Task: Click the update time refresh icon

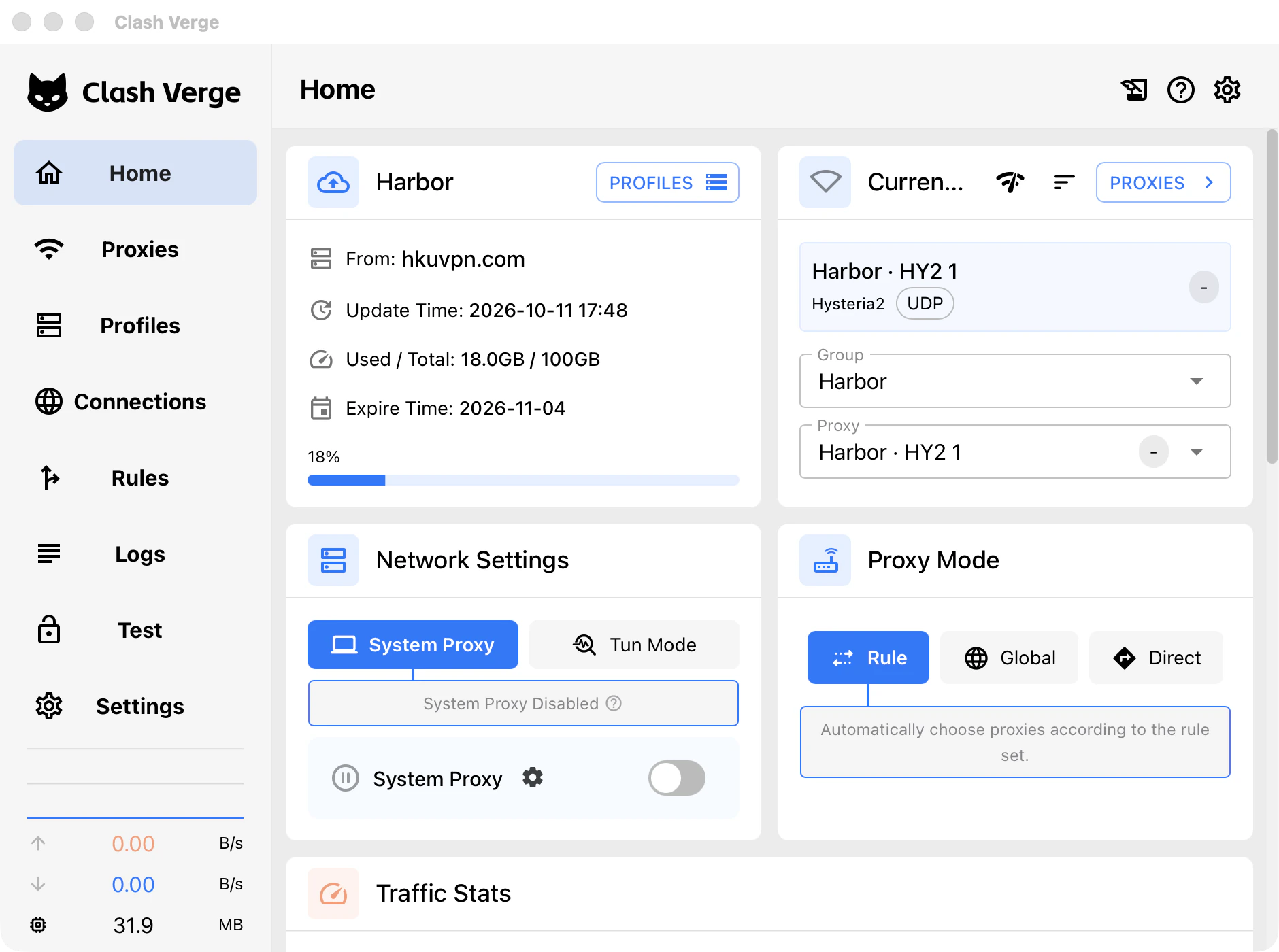Action: point(321,310)
